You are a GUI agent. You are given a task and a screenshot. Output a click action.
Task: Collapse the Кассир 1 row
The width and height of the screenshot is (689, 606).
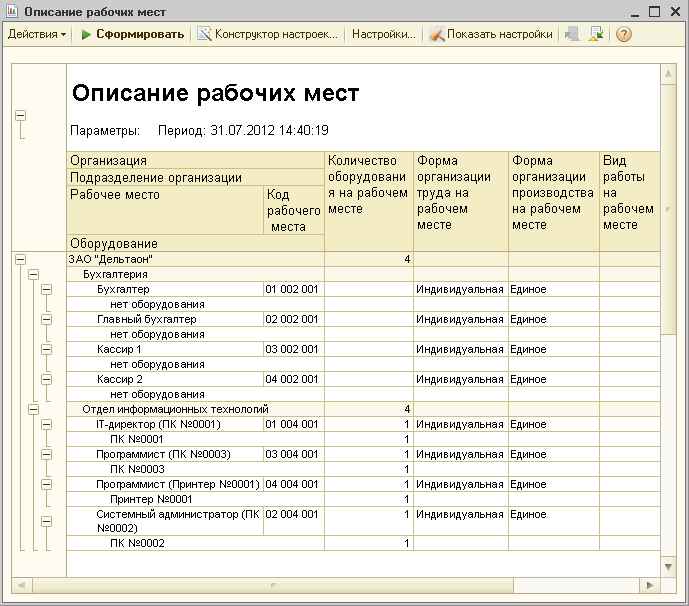pyautogui.click(x=47, y=349)
